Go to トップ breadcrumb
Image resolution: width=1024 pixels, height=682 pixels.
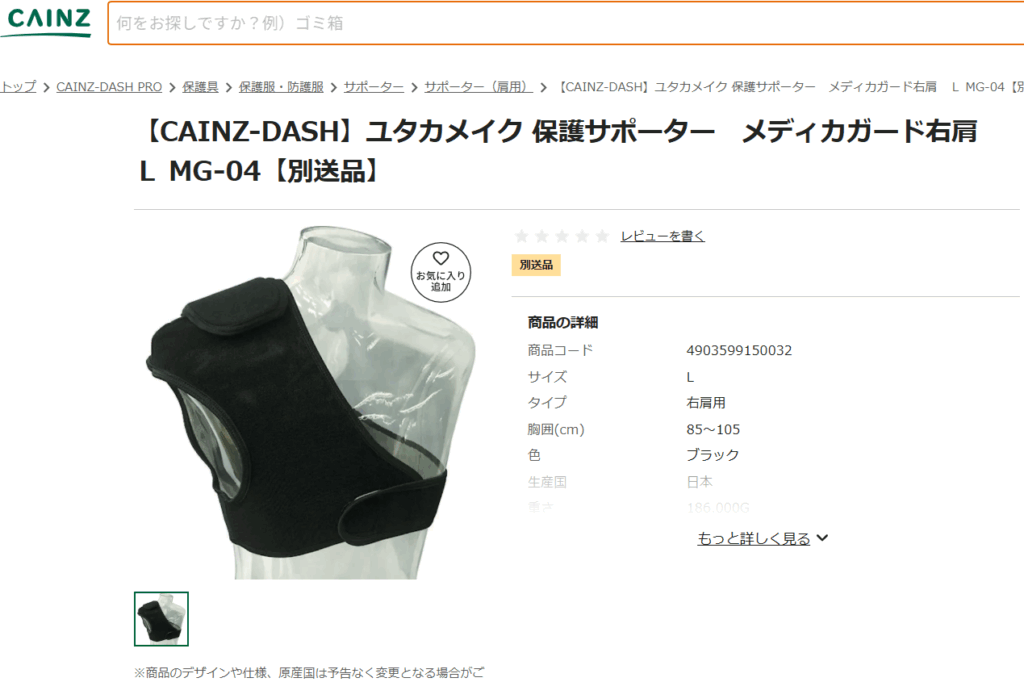[18, 86]
